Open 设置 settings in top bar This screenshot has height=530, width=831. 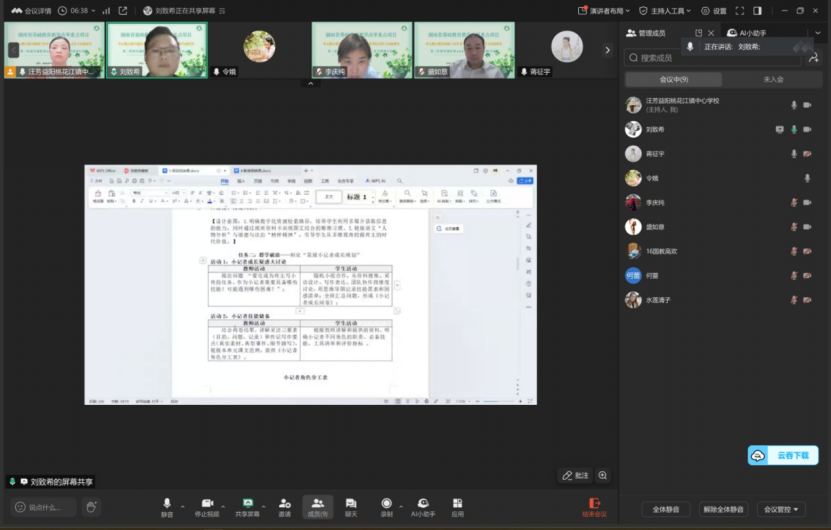pos(713,11)
